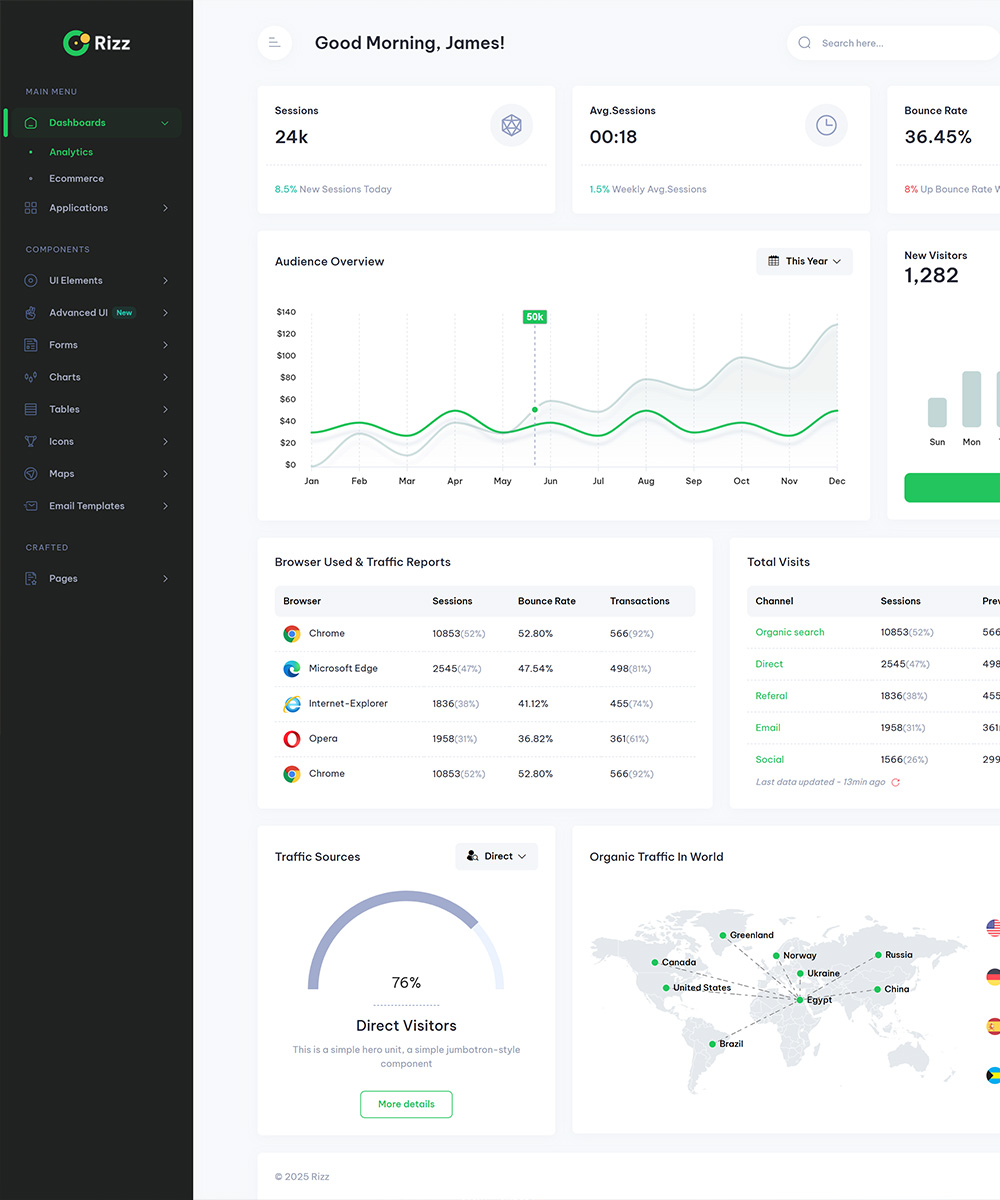Click the 50k marker on Audience chart
Image resolution: width=1000 pixels, height=1200 pixels.
click(535, 317)
